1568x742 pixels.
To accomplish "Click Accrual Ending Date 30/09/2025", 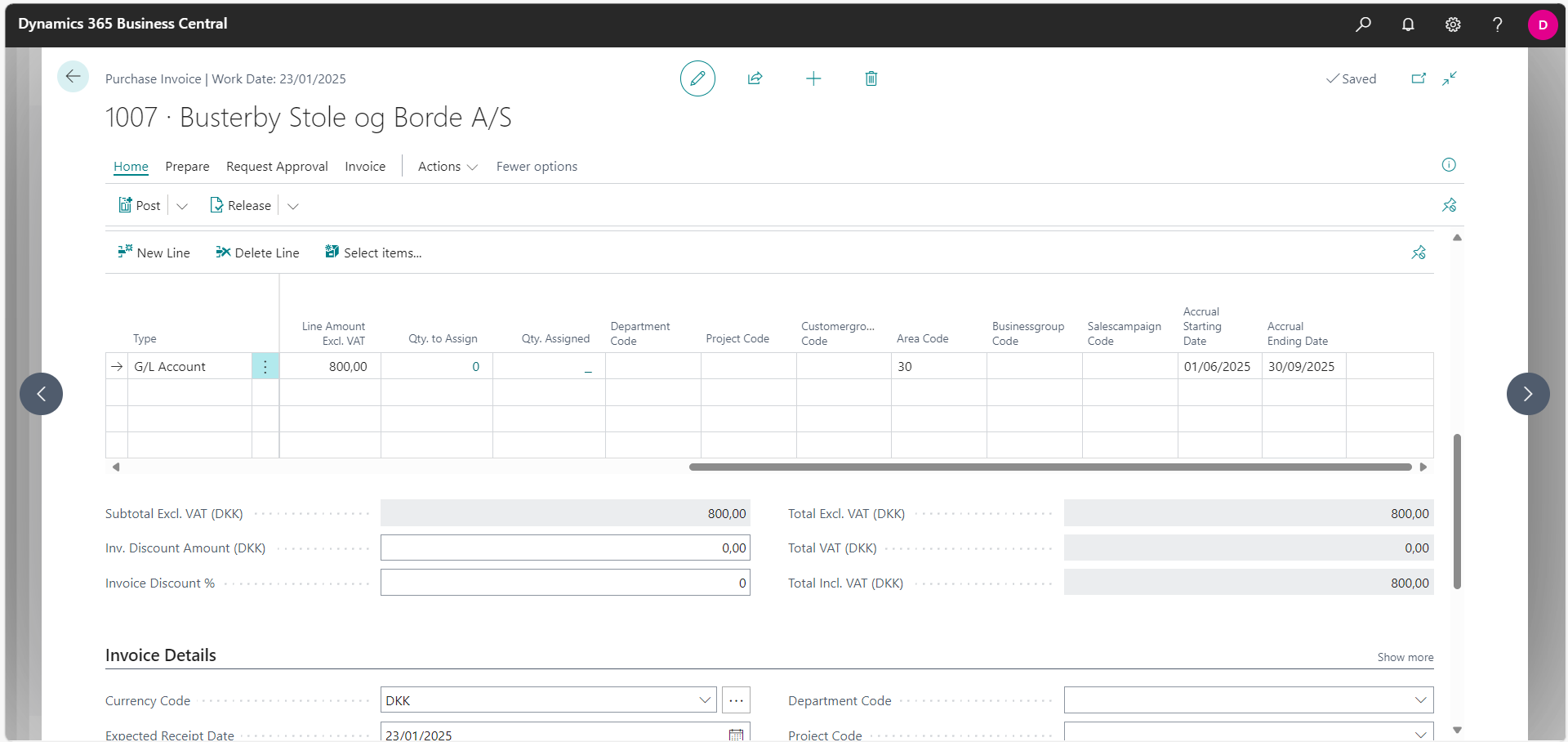I will (1303, 367).
